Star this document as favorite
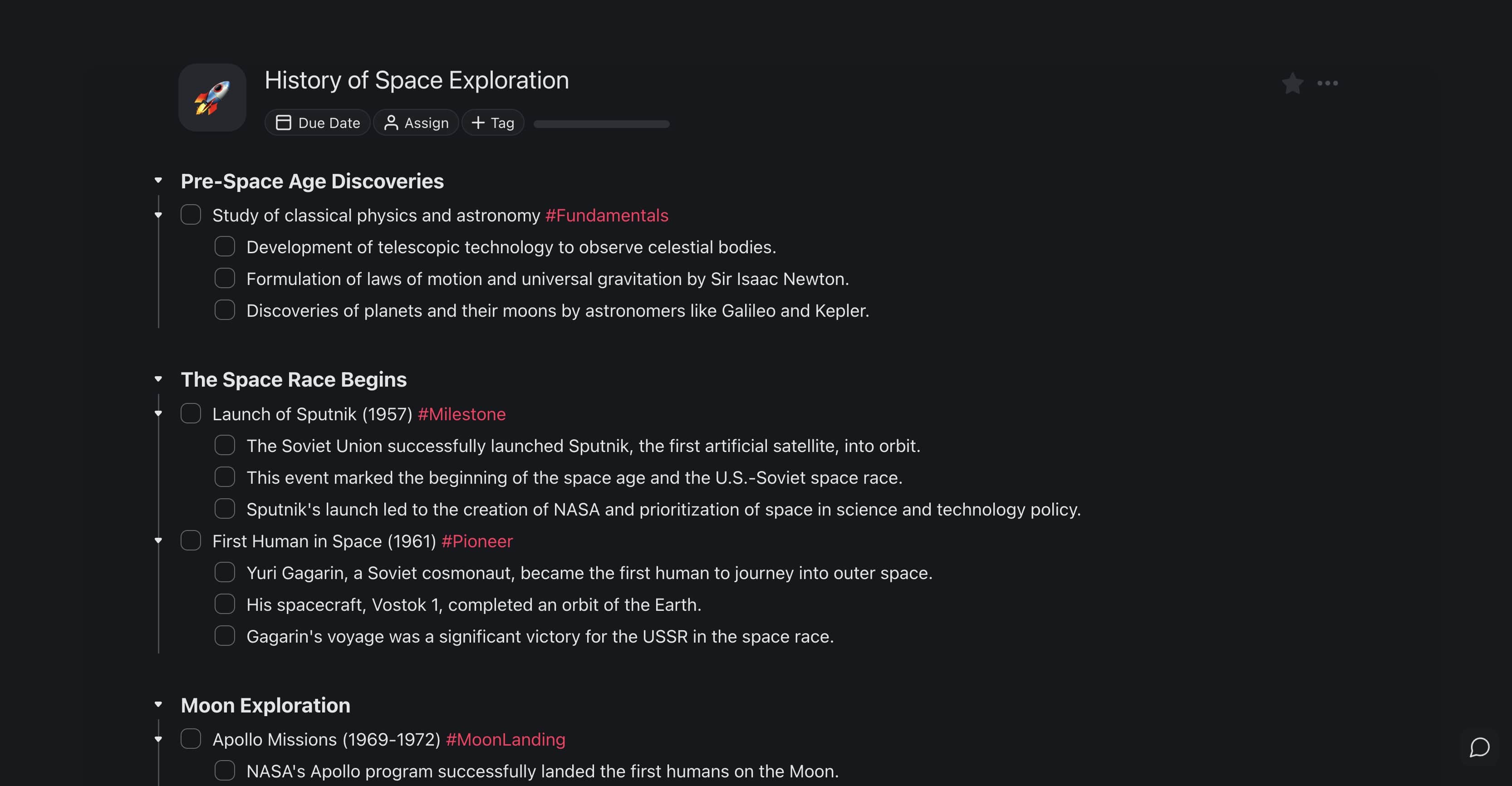The height and width of the screenshot is (786, 1512). [1292, 84]
